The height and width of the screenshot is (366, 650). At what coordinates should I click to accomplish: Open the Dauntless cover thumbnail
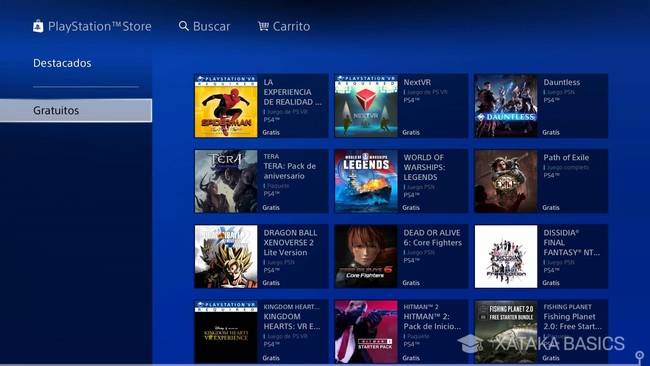(506, 106)
